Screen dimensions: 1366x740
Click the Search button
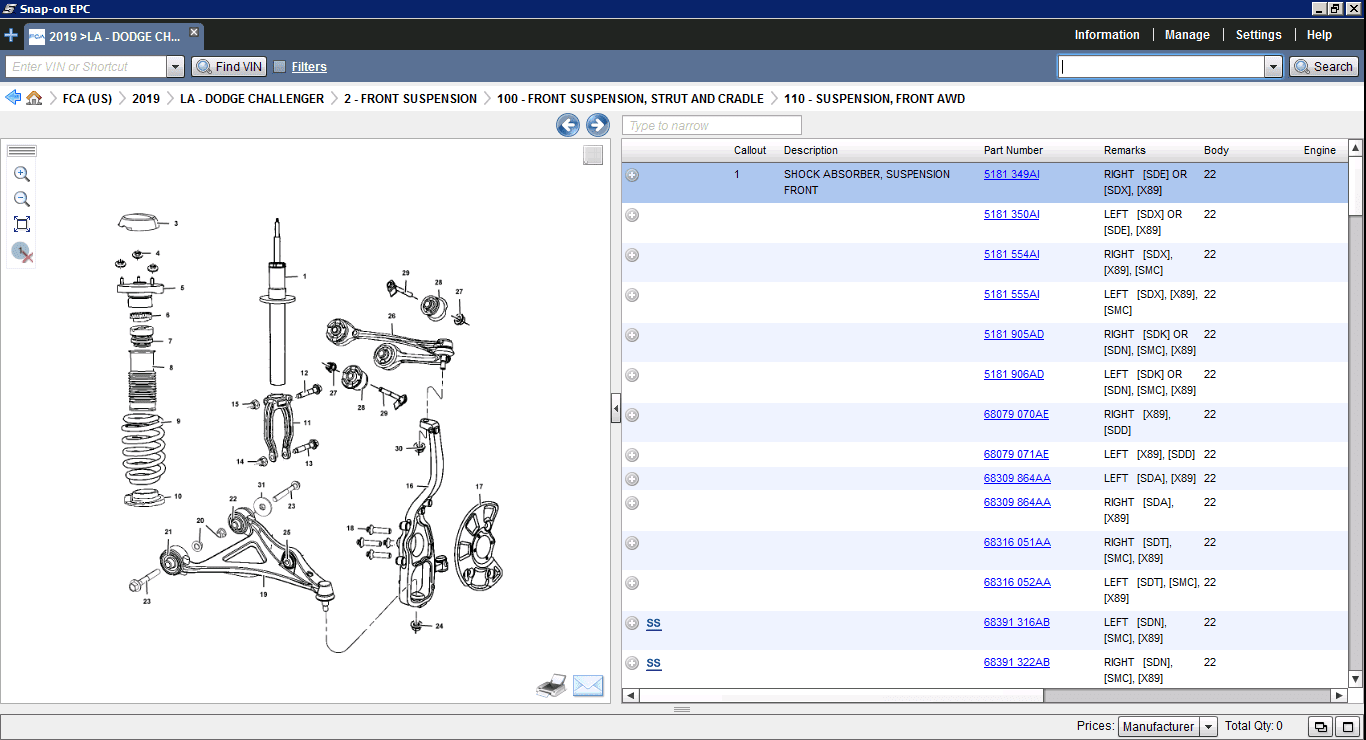pyautogui.click(x=1323, y=67)
